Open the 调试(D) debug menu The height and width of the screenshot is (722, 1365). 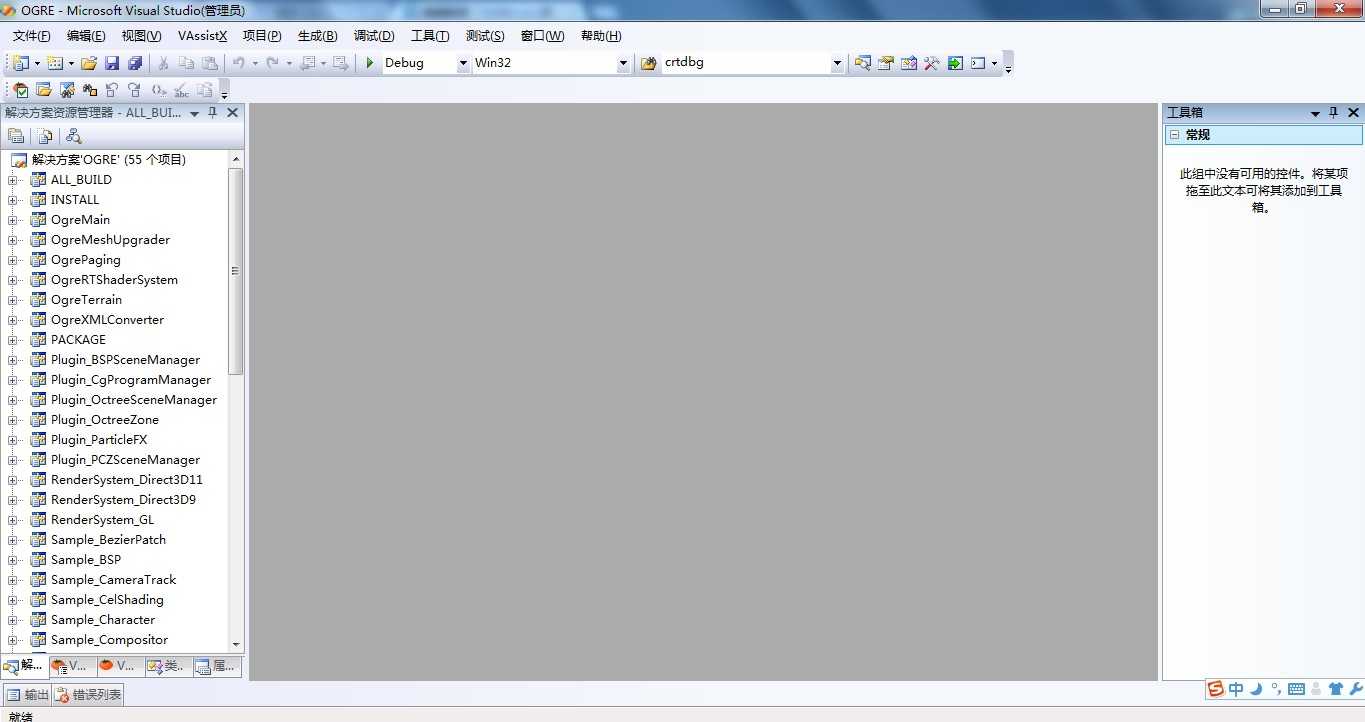coord(374,36)
